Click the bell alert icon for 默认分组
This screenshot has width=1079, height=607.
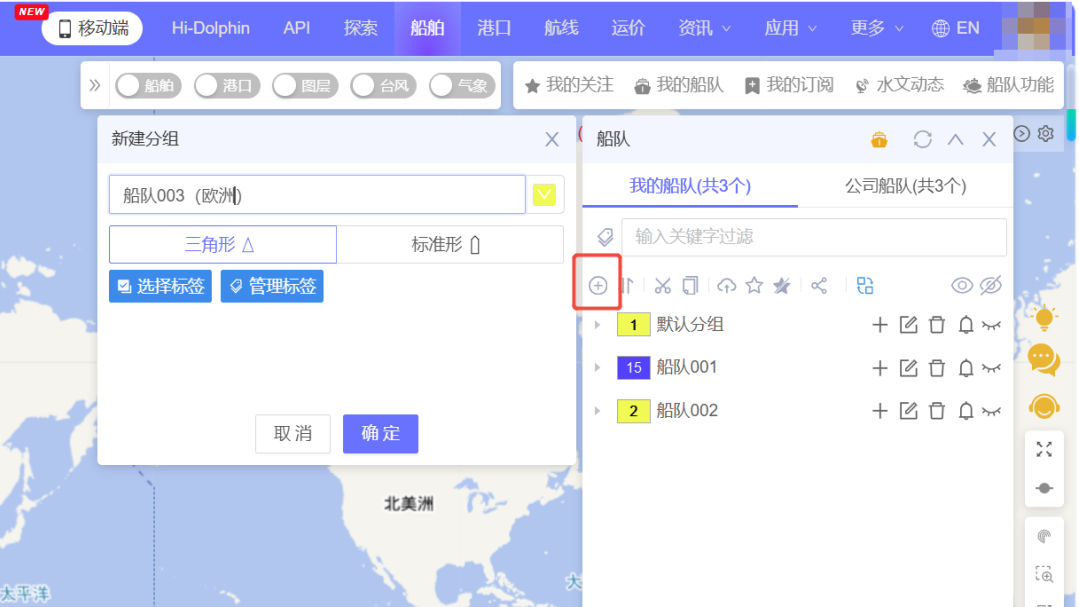(x=966, y=325)
